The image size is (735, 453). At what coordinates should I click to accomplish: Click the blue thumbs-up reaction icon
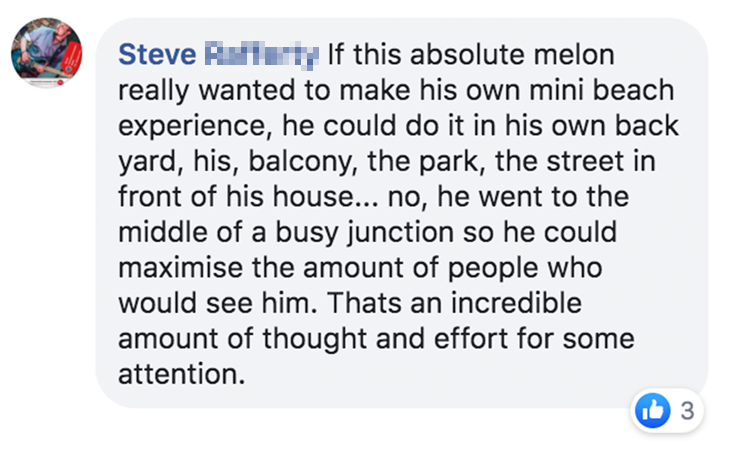(653, 410)
